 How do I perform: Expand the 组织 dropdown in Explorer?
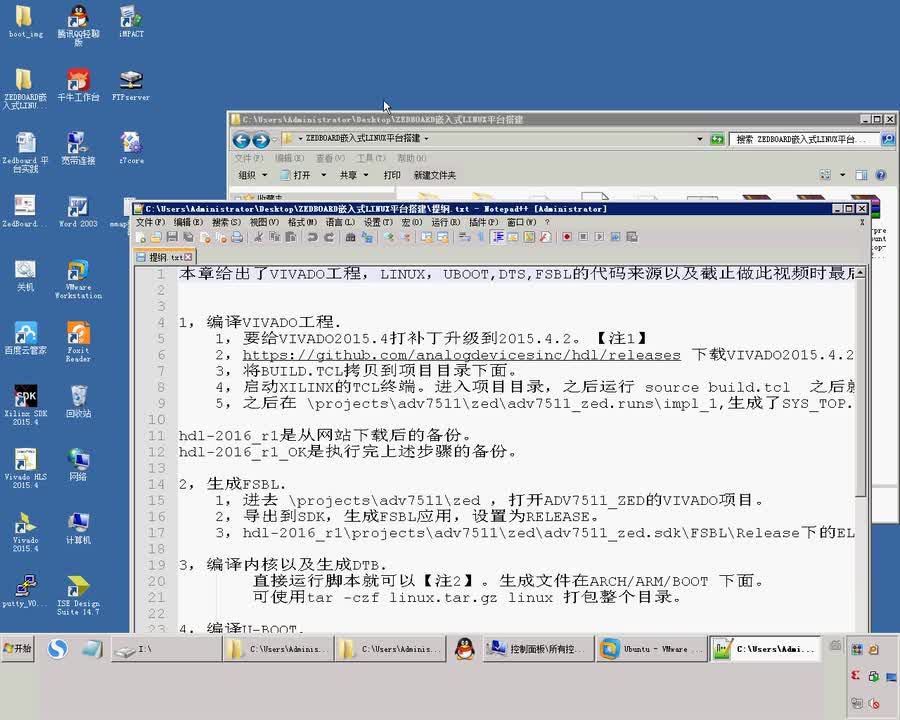tap(253, 175)
